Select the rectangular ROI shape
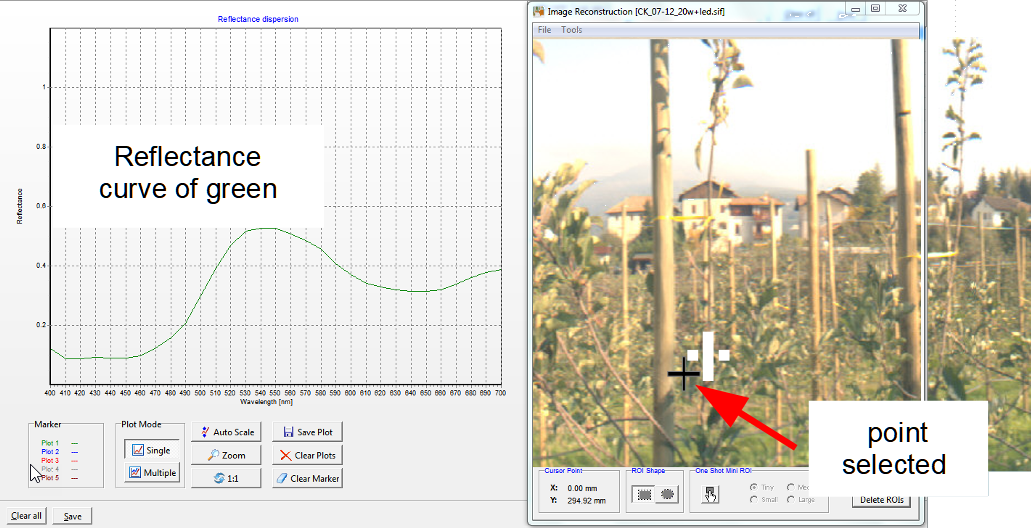Image resolution: width=1031 pixels, height=528 pixels. click(x=642, y=494)
